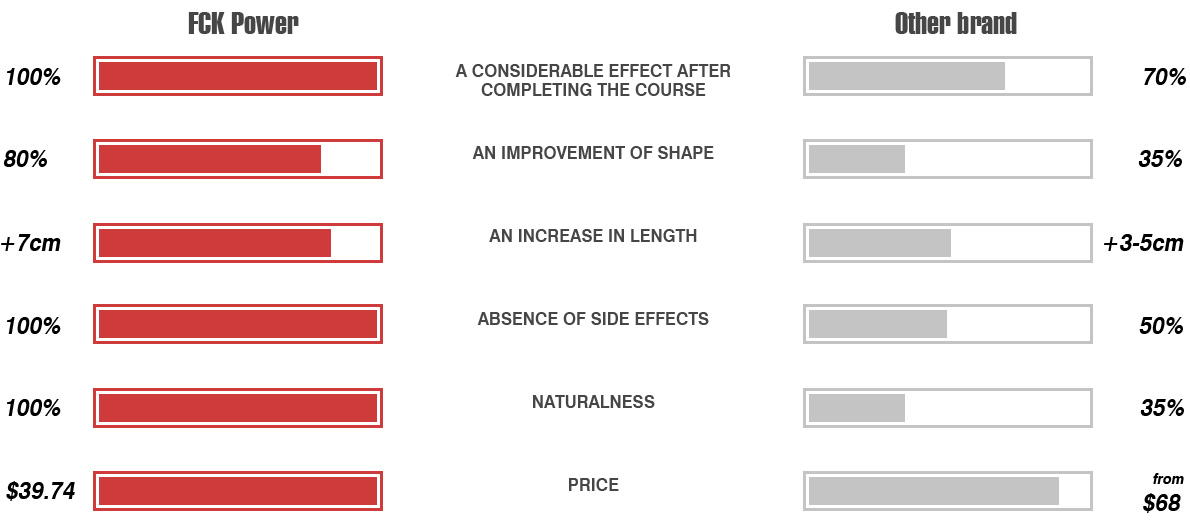This screenshot has height=531, width=1190.
Task: Click the "An Improvement of Shape" label
Action: pos(593,152)
